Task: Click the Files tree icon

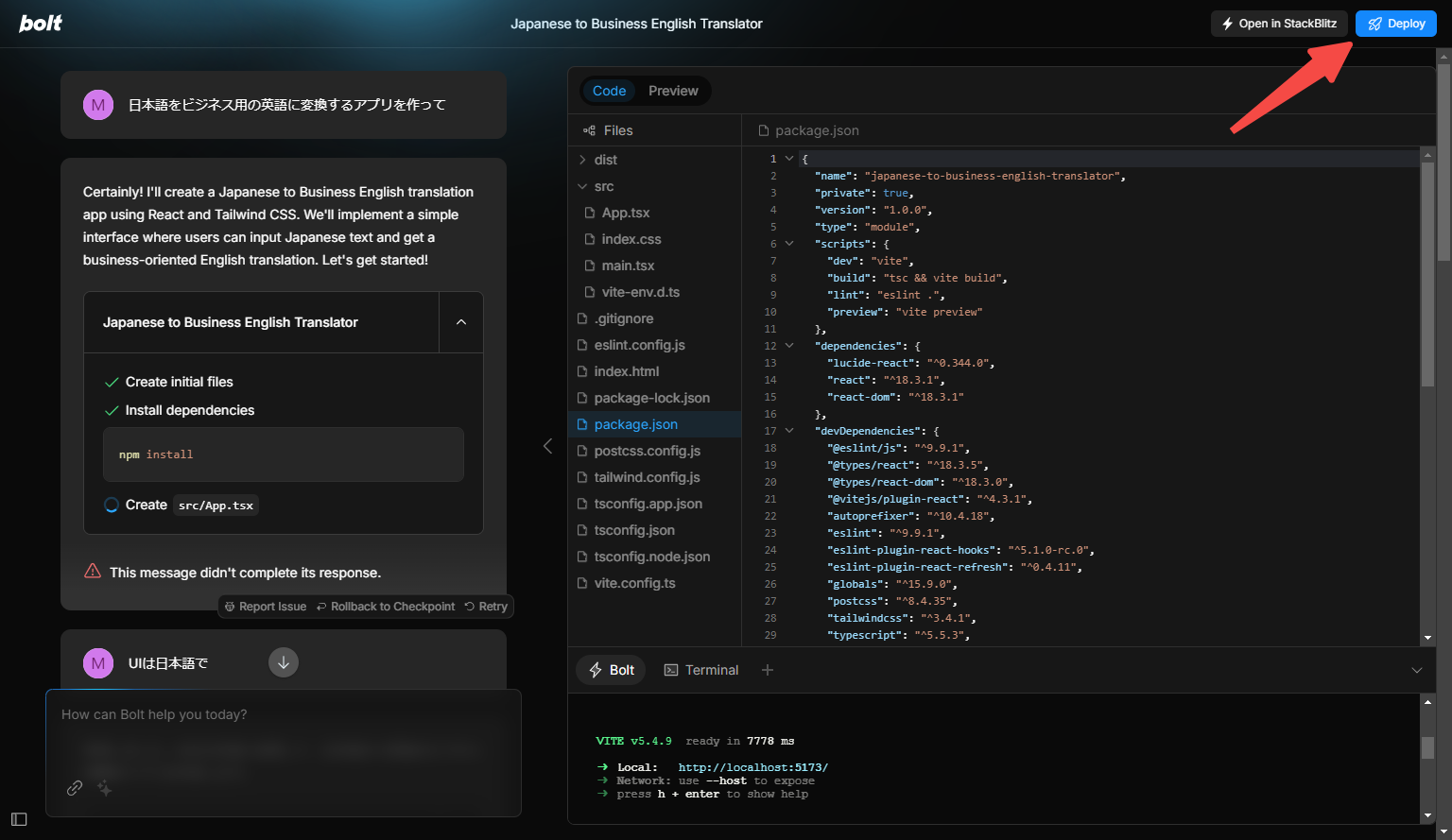Action: tap(589, 130)
